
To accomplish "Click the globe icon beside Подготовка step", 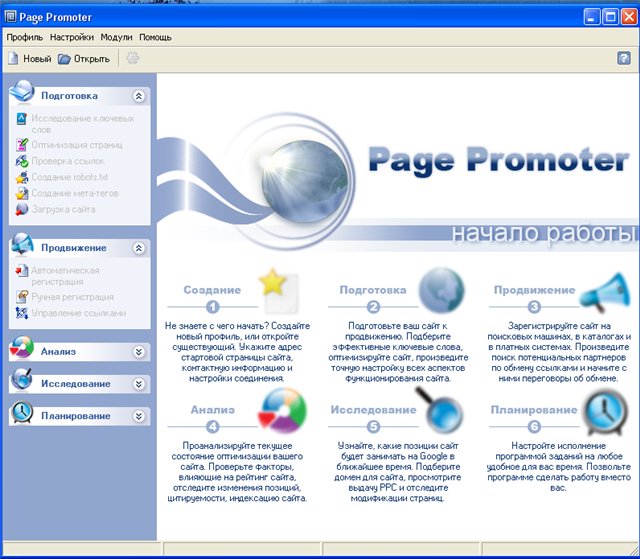I will [441, 290].
